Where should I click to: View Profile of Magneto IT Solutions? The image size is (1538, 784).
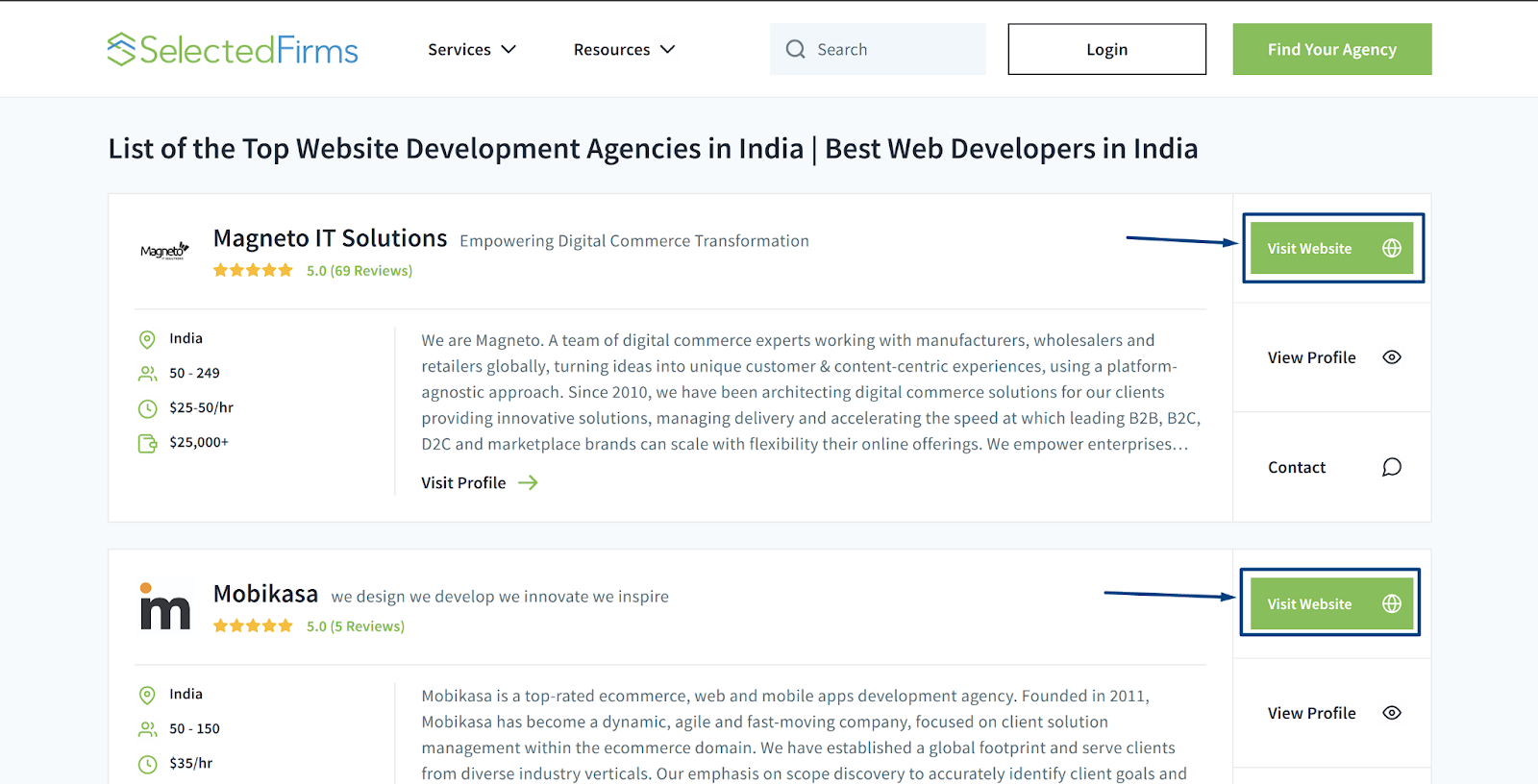(1332, 357)
